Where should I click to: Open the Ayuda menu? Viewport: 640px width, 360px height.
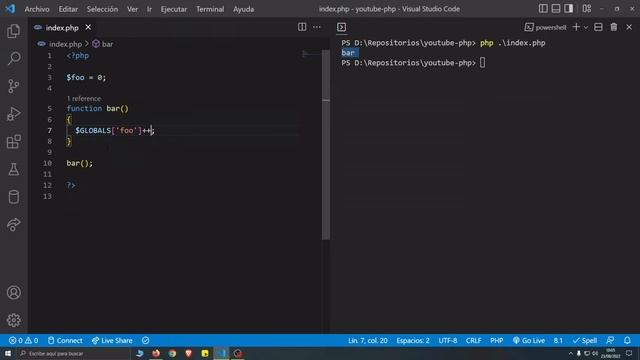coord(244,9)
